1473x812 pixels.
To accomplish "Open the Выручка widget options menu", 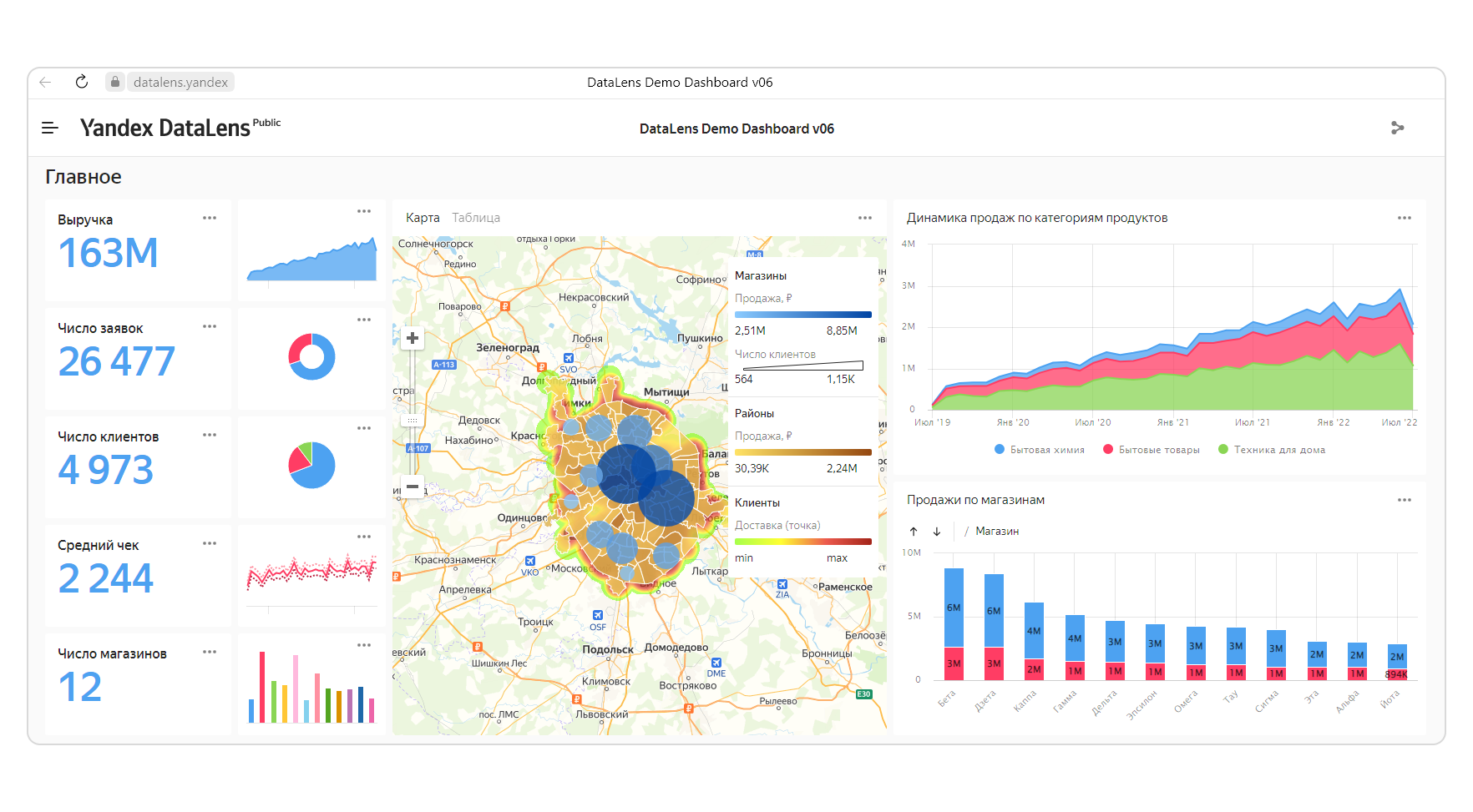I will (210, 218).
